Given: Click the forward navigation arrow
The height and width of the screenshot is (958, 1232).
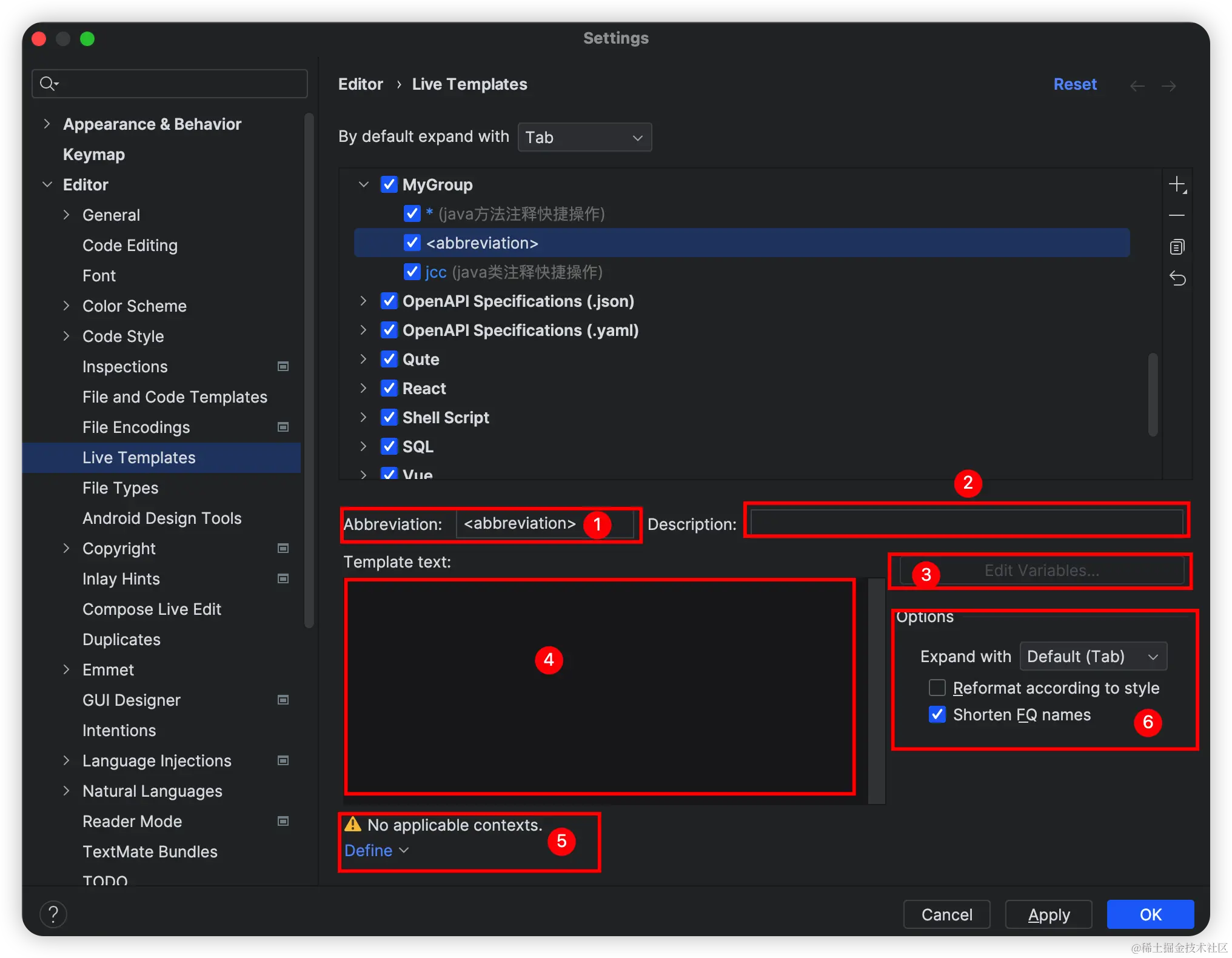Looking at the screenshot, I should pyautogui.click(x=1168, y=85).
